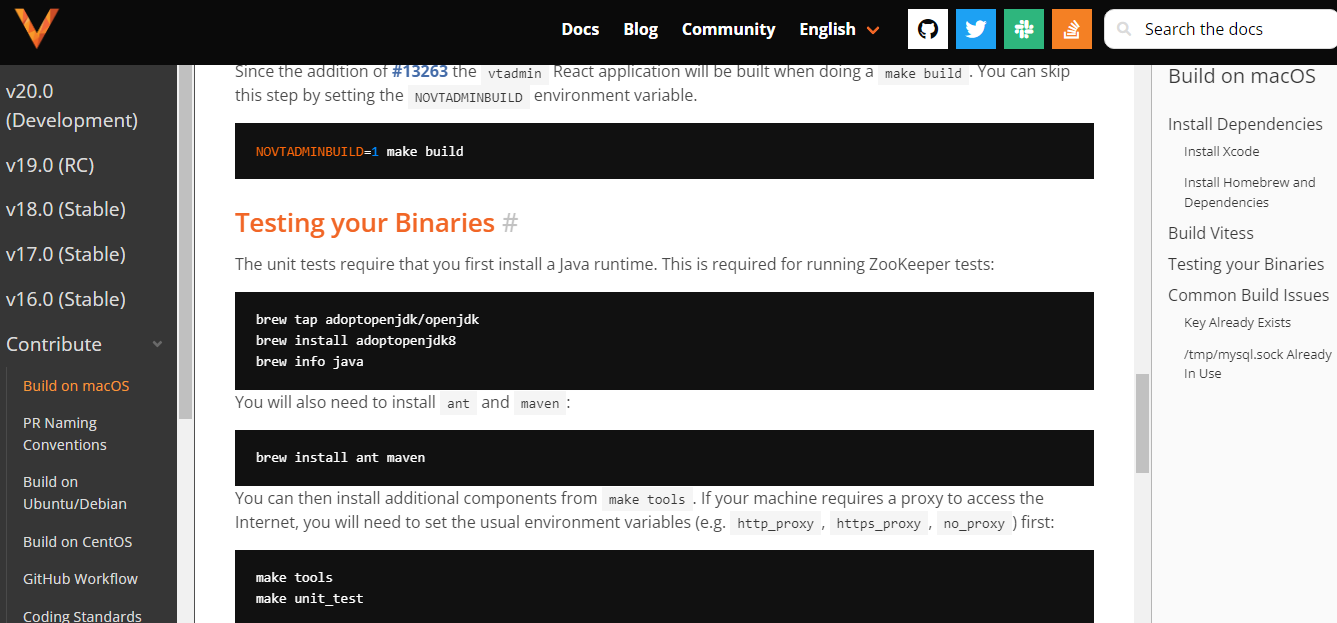This screenshot has height=623, width=1337.
Task: Click the brew info java line
Action: click(309, 362)
